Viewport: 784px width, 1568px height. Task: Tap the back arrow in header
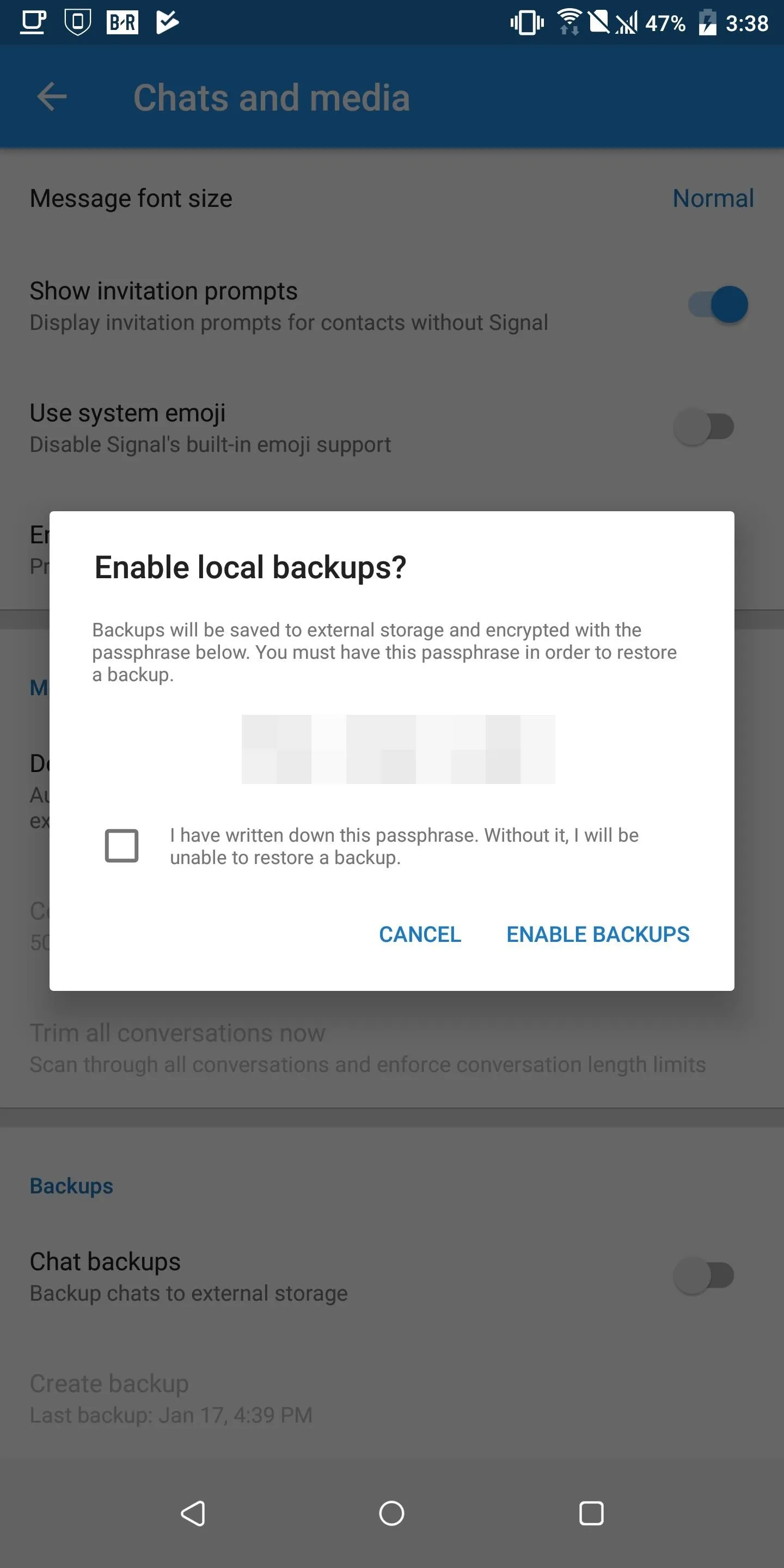(x=52, y=97)
